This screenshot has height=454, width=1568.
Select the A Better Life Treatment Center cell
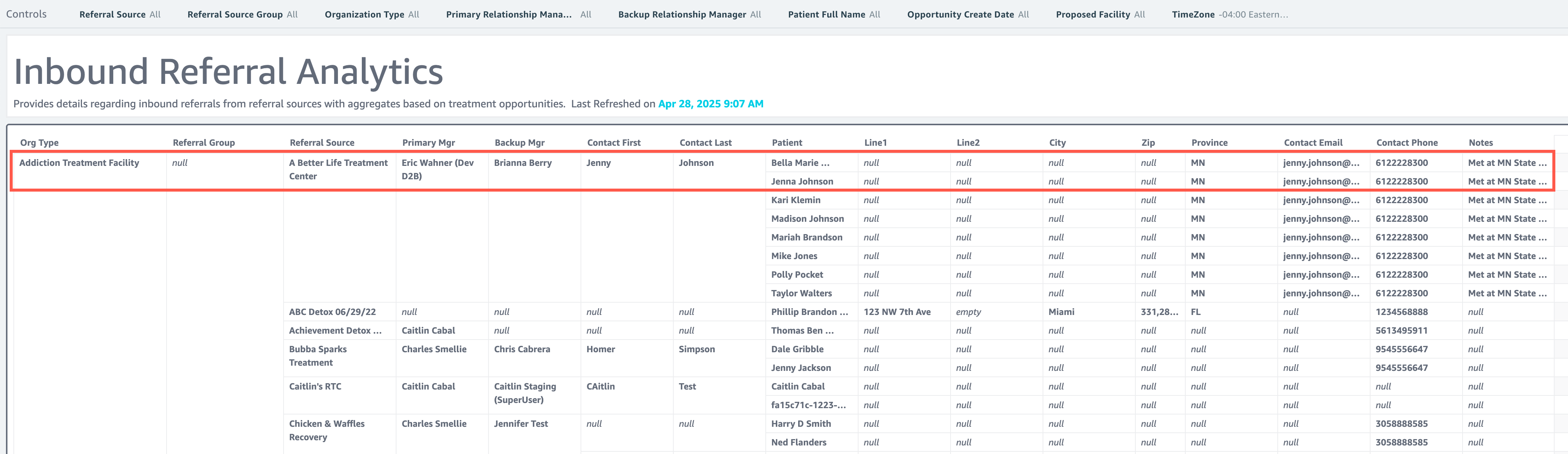[338, 169]
